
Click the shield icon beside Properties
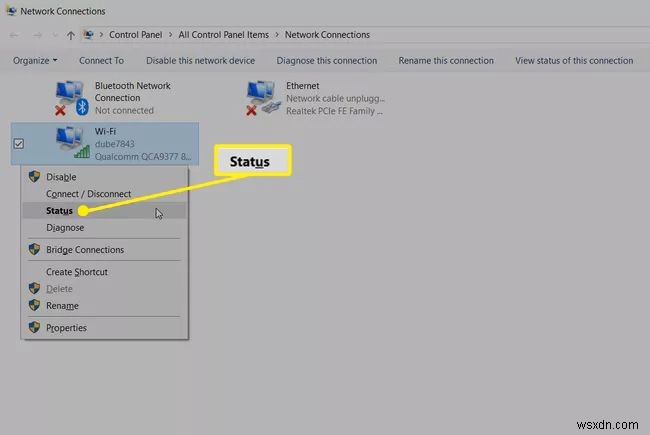coord(34,327)
